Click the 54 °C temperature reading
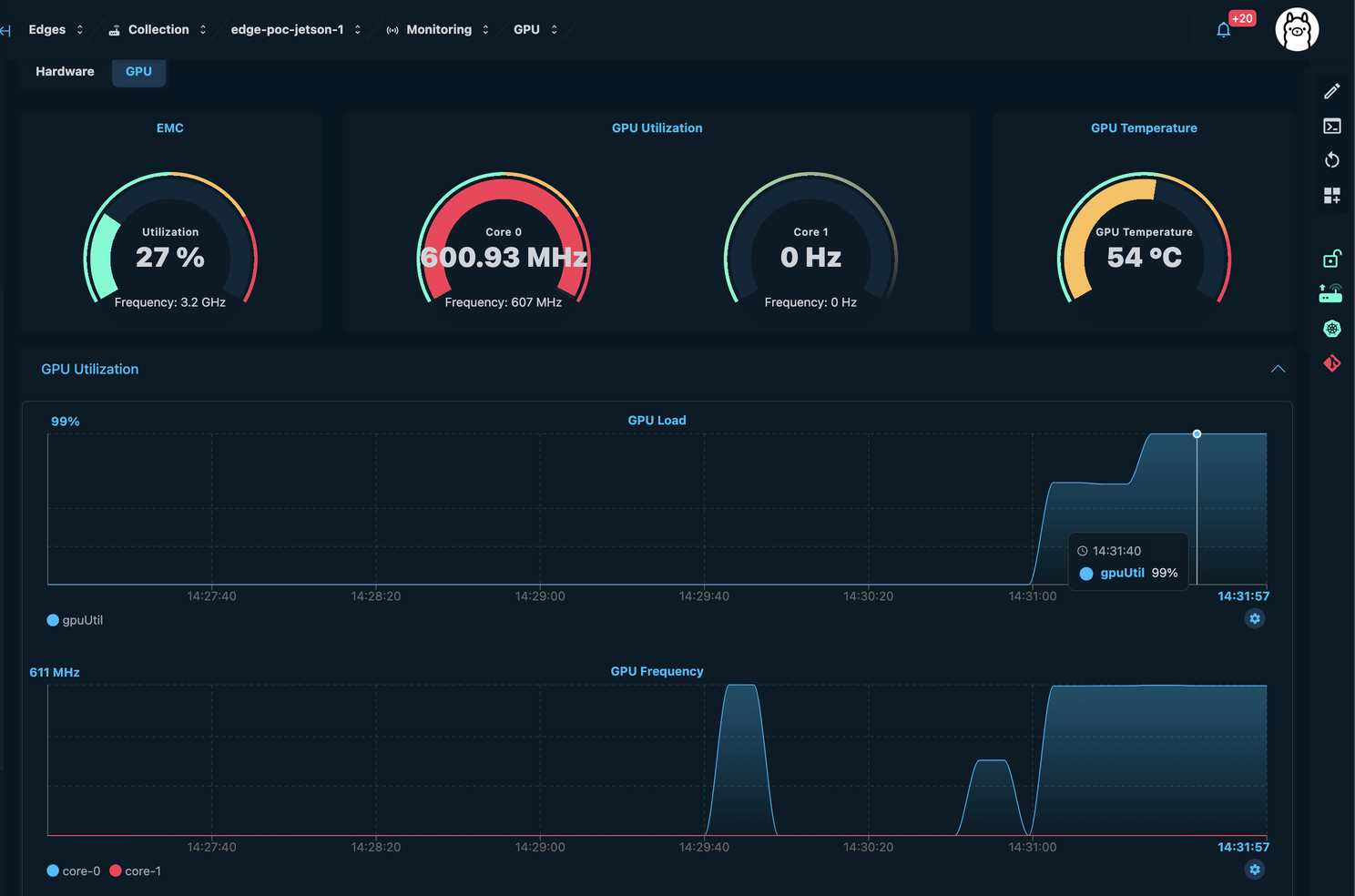This screenshot has height=896, width=1355. (x=1145, y=258)
